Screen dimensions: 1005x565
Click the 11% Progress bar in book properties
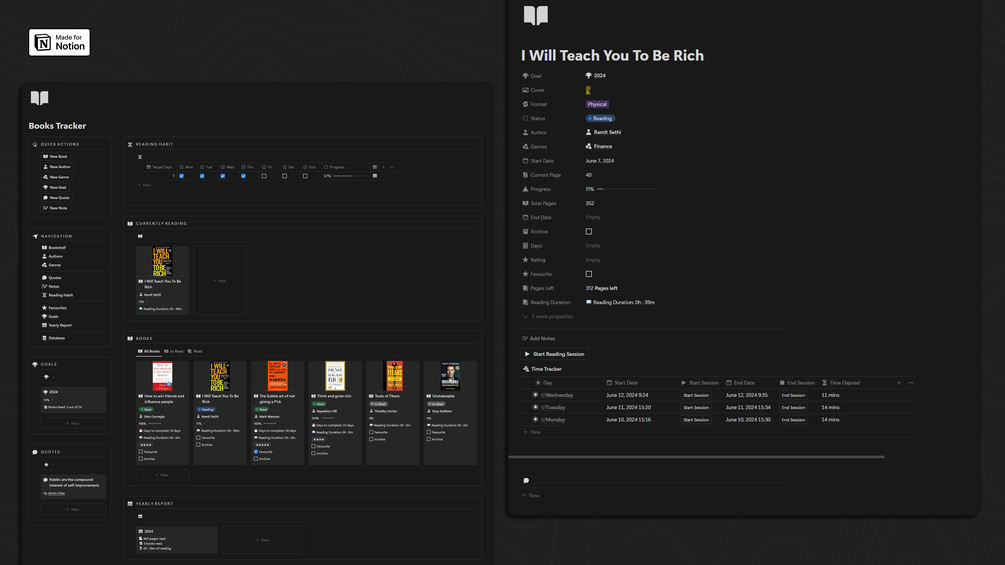(x=626, y=189)
